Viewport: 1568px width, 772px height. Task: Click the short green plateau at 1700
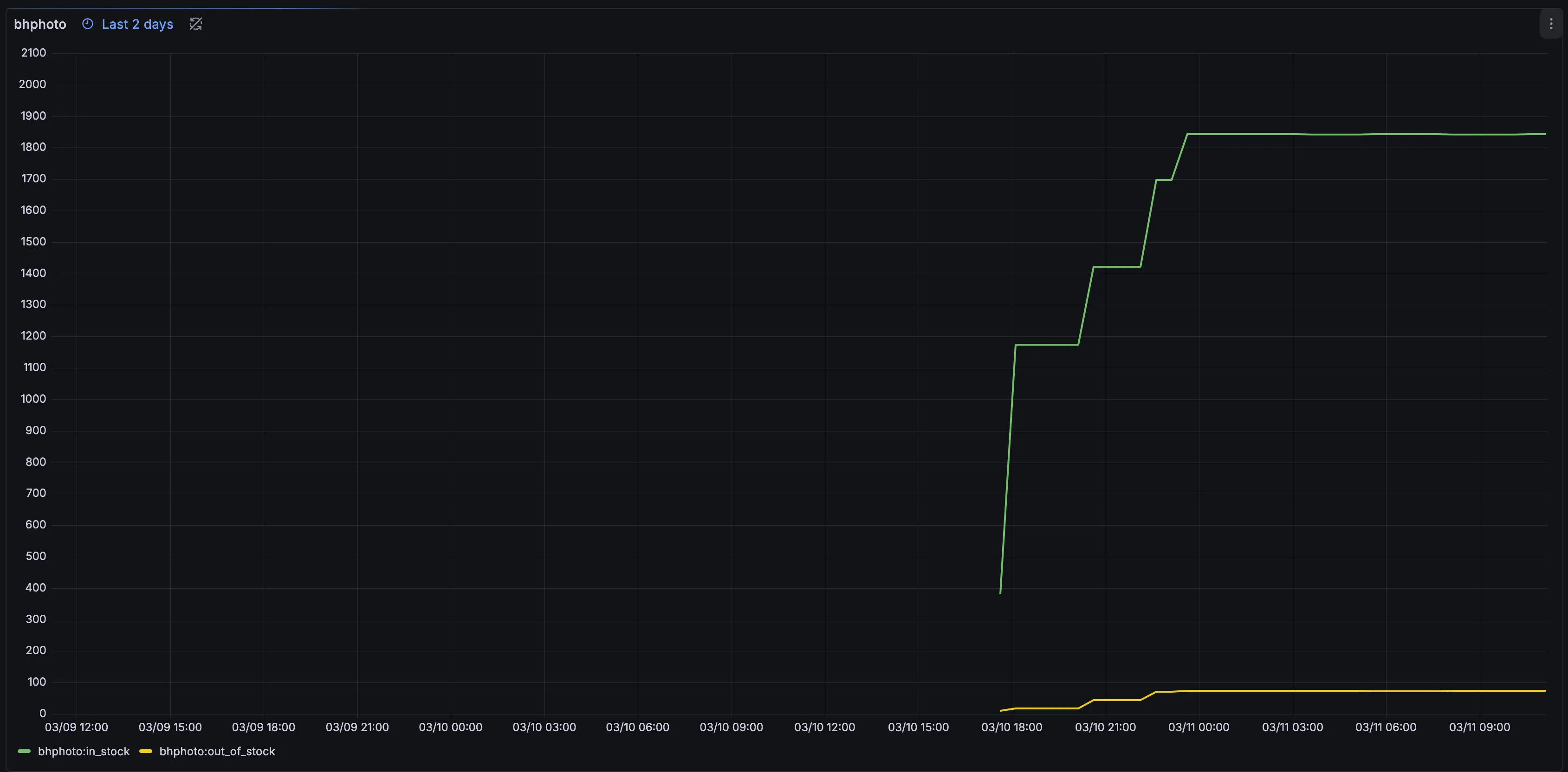point(1163,180)
